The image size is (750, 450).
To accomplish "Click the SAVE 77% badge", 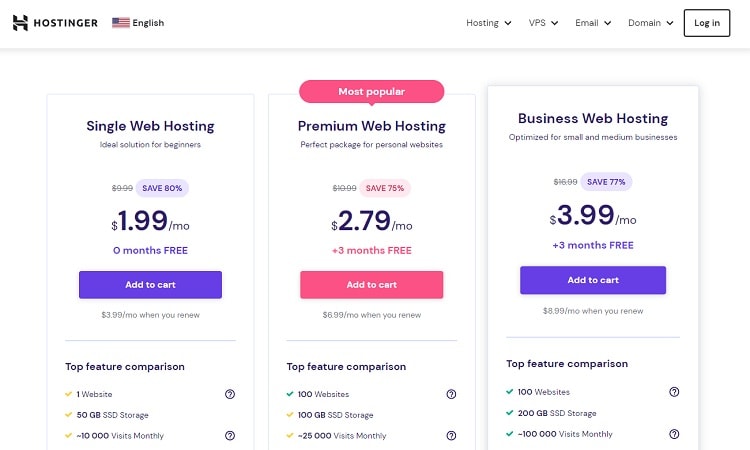I will [606, 182].
